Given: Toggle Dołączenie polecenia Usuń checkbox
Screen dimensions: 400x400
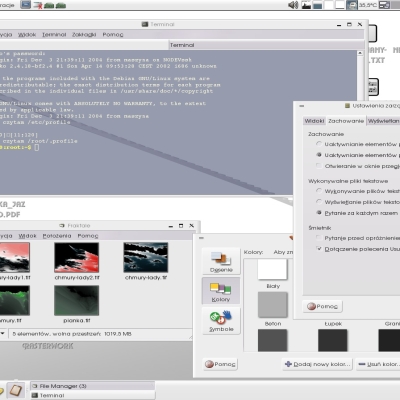Looking at the screenshot, I should click(x=319, y=249).
